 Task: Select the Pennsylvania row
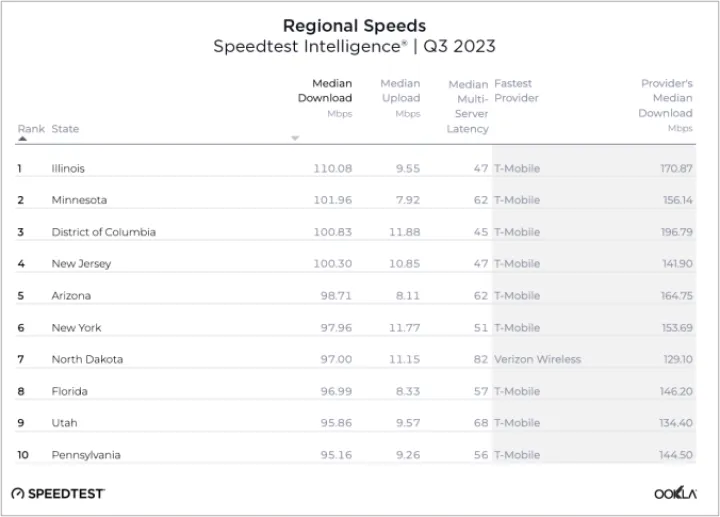pyautogui.click(x=86, y=455)
